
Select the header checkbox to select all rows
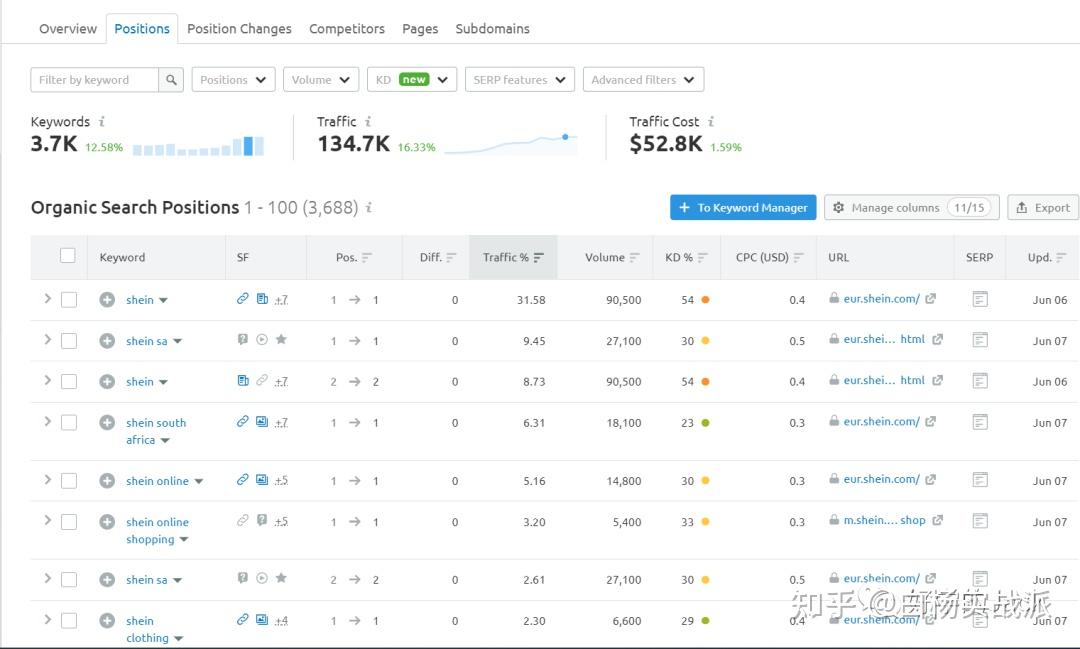pyautogui.click(x=68, y=255)
